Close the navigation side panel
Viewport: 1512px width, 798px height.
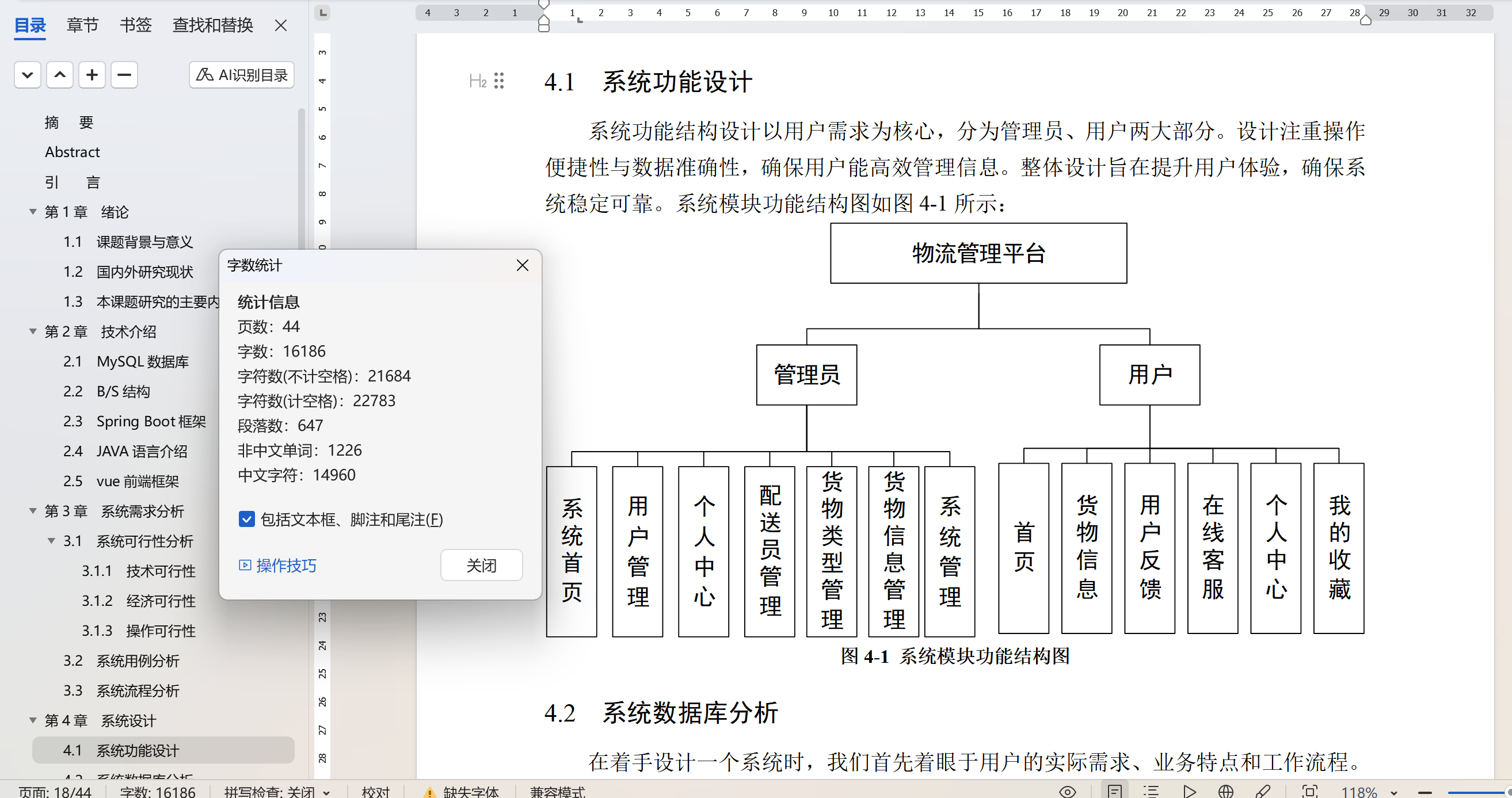click(x=280, y=25)
